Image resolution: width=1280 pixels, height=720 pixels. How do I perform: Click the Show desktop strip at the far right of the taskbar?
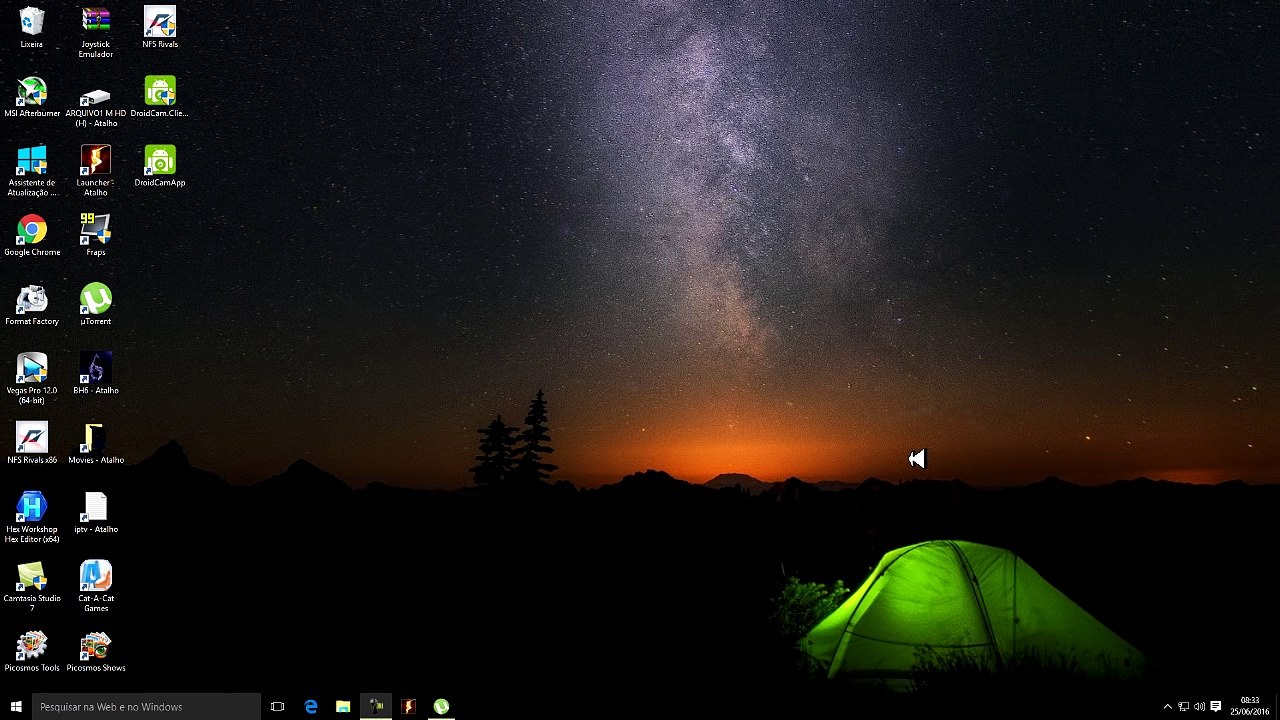click(x=1277, y=706)
